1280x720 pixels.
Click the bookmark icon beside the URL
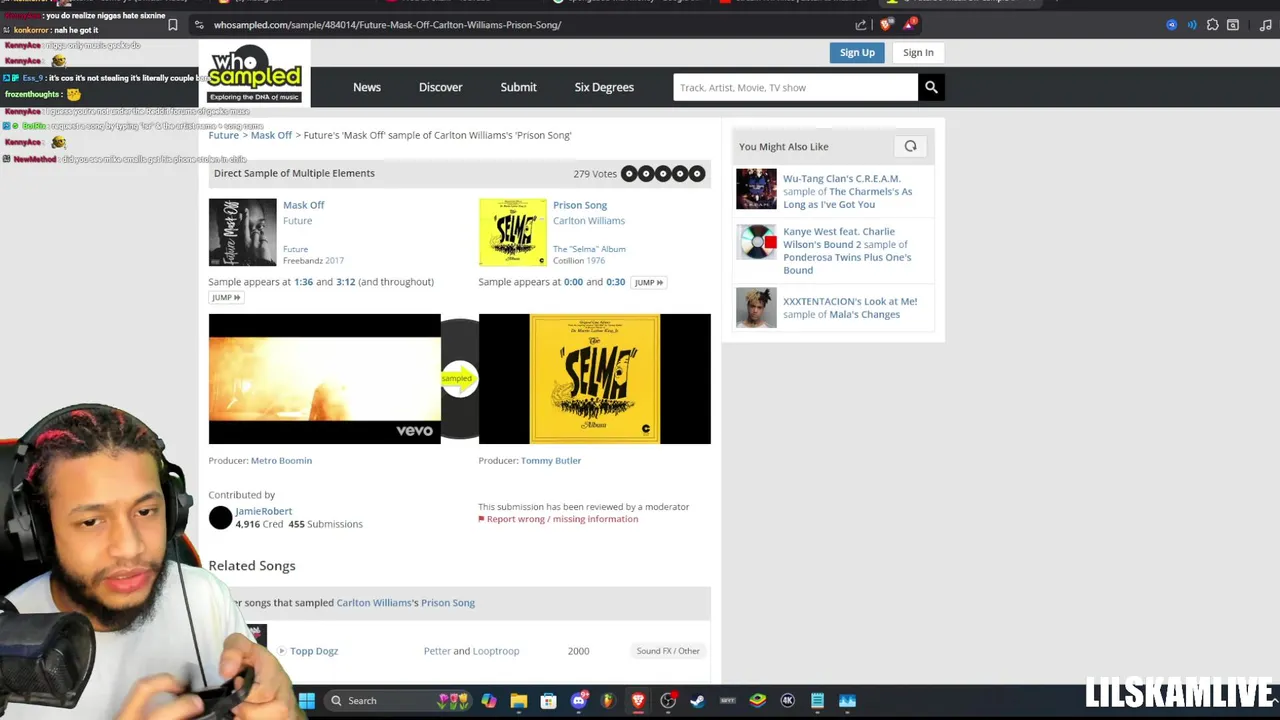(x=172, y=24)
